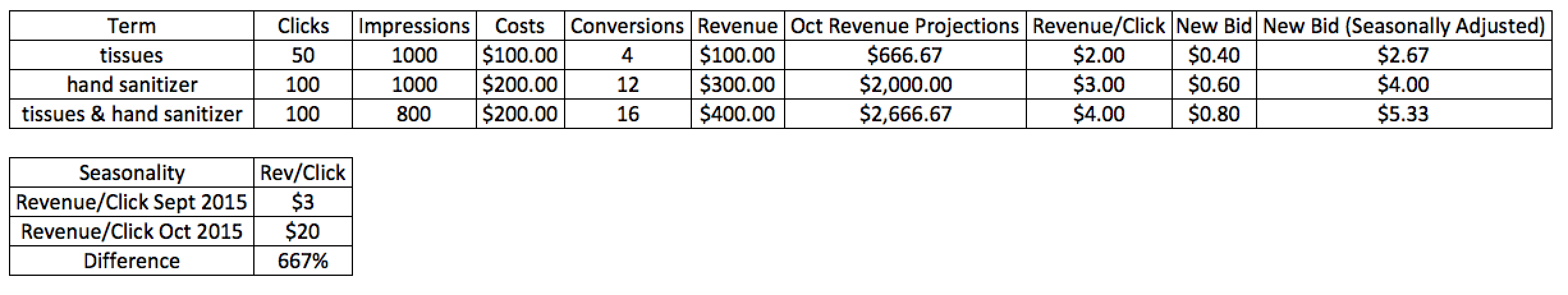This screenshot has width=1568, height=295.
Task: Click the Clicks column header
Action: click(303, 26)
